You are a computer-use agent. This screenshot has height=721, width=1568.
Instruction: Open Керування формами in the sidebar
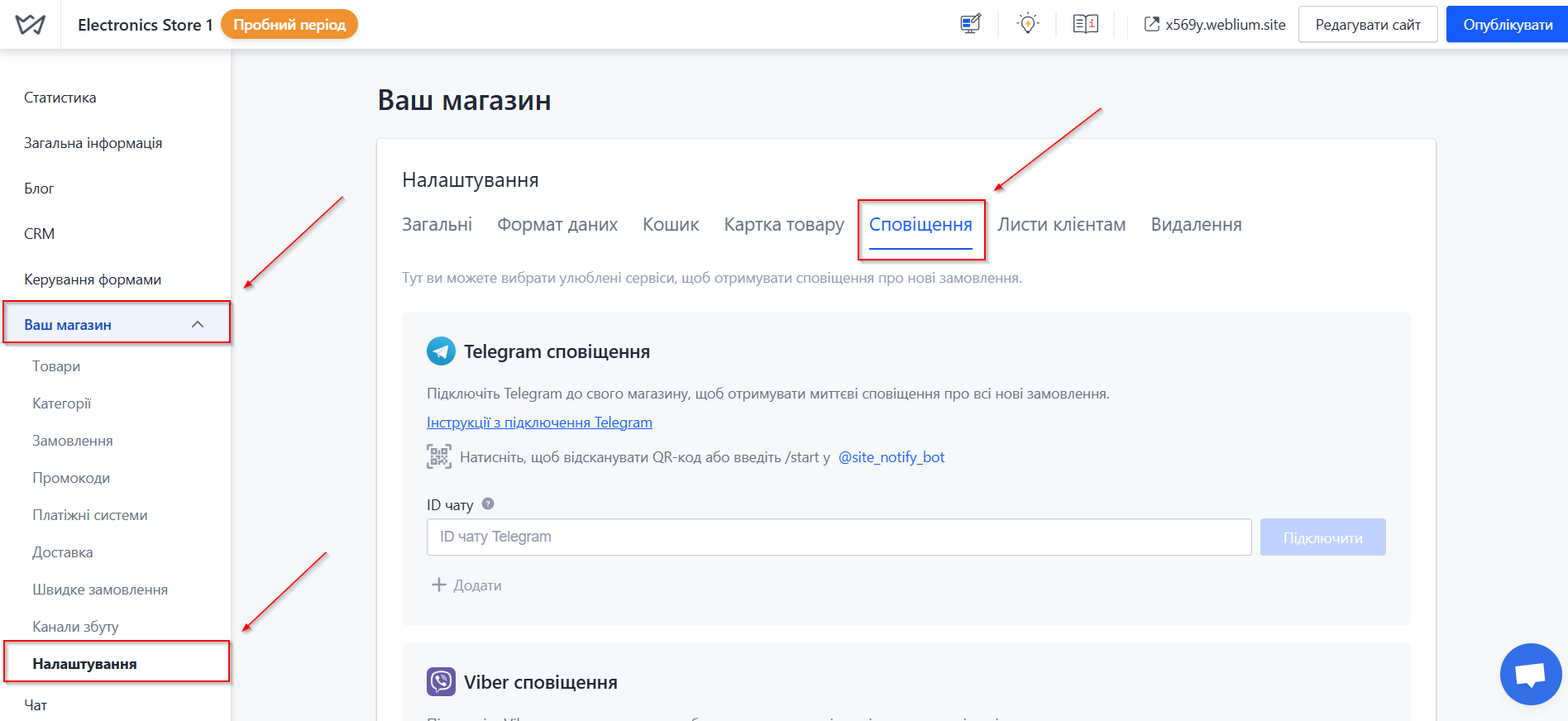[93, 279]
